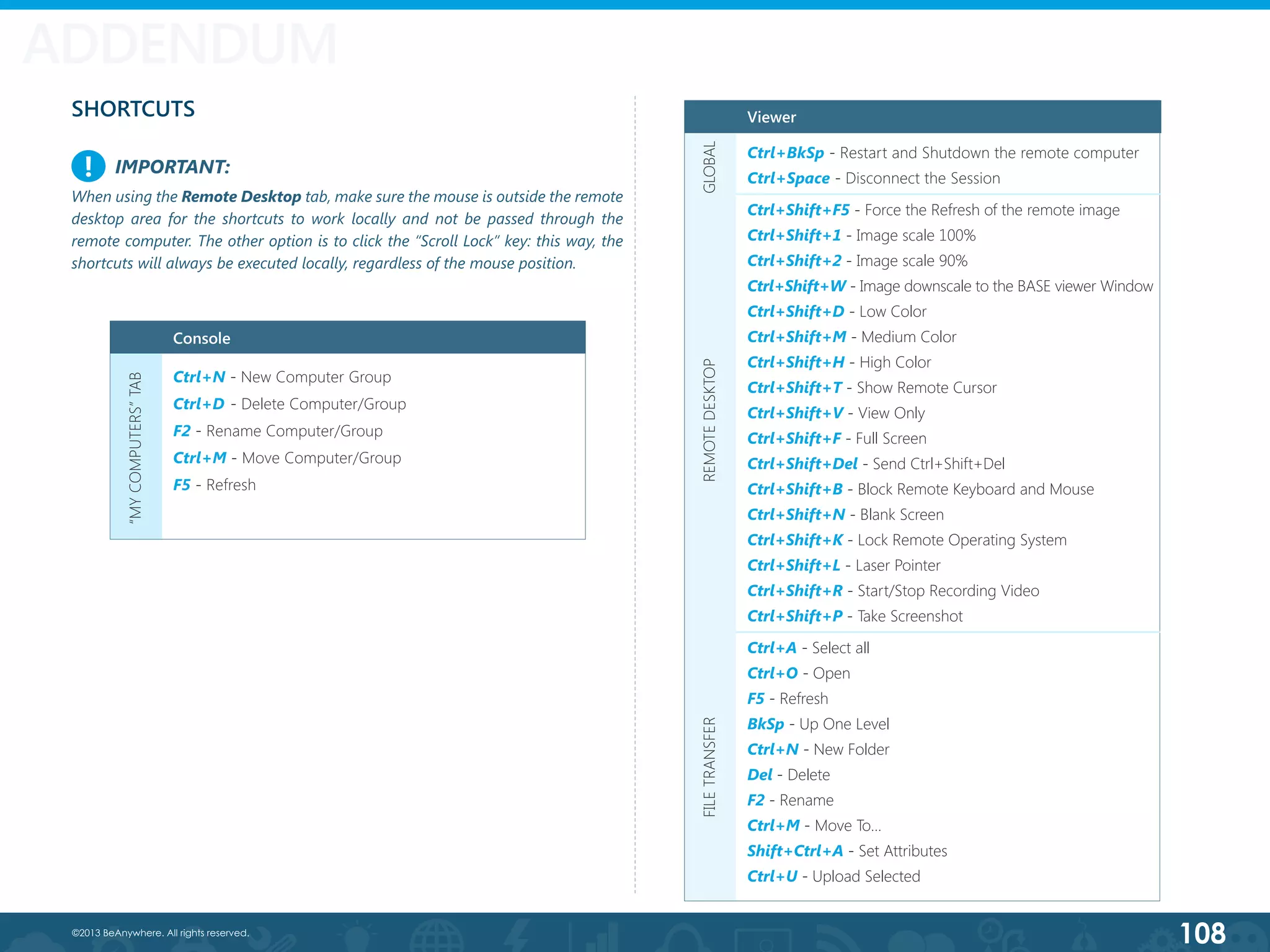Click the REMOTE DESKTOP vertical section label
The height and width of the screenshot is (952, 1270).
[709, 420]
